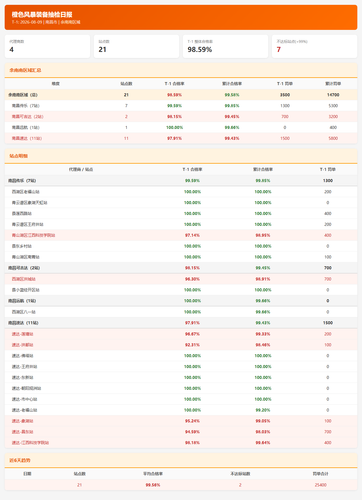Viewport: 362px width, 500px height.
Task: Click the 98.59% overall pass rate card
Action: (225, 46)
